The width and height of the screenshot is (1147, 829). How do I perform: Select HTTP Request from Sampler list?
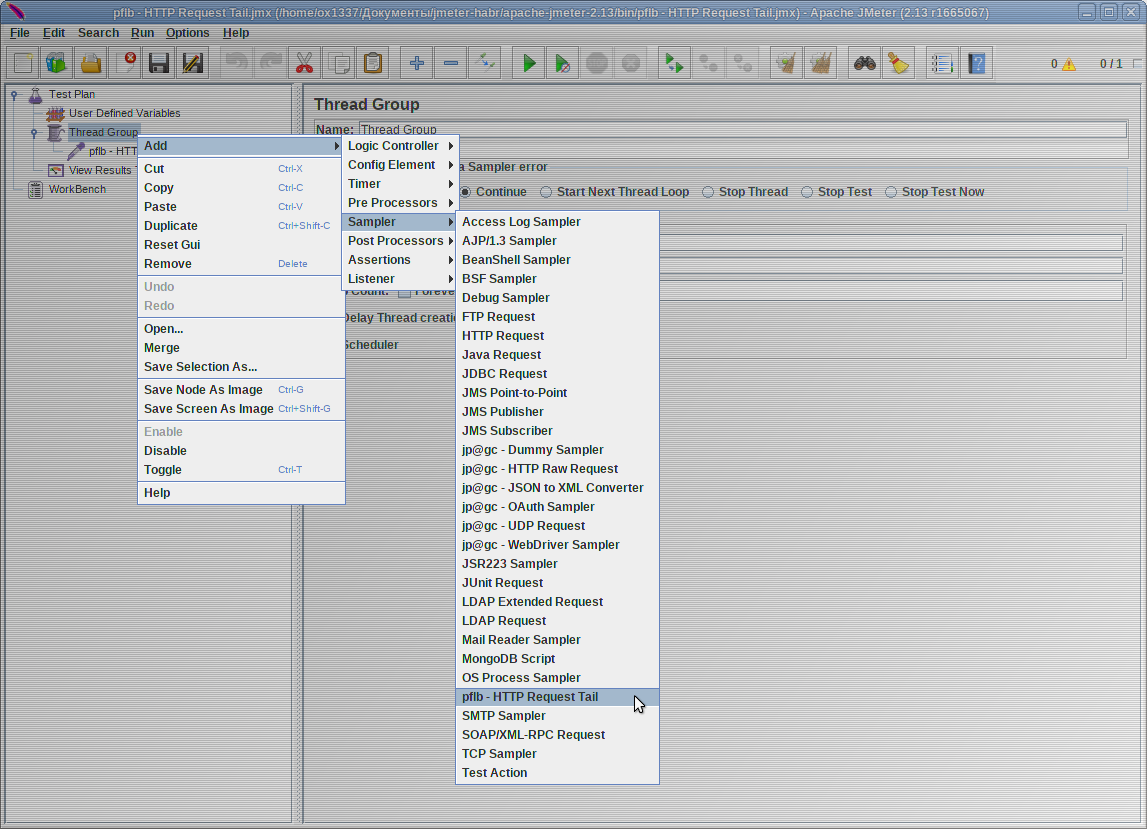click(503, 336)
